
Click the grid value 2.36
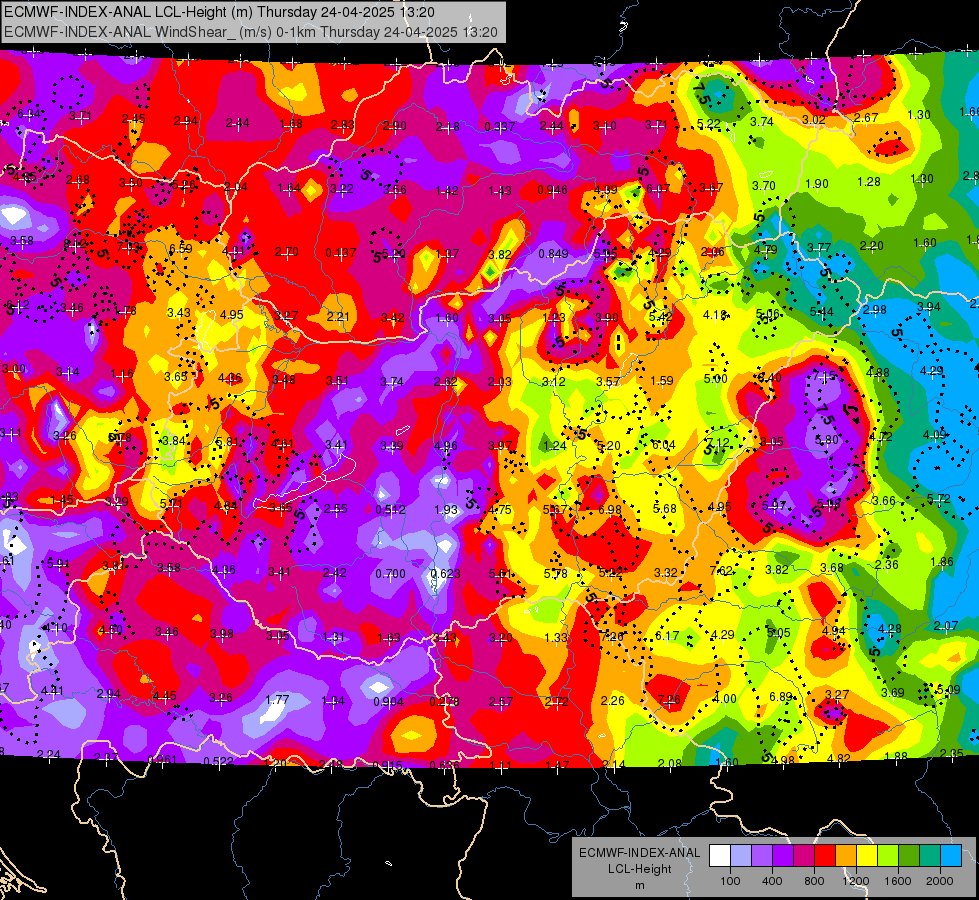(887, 565)
